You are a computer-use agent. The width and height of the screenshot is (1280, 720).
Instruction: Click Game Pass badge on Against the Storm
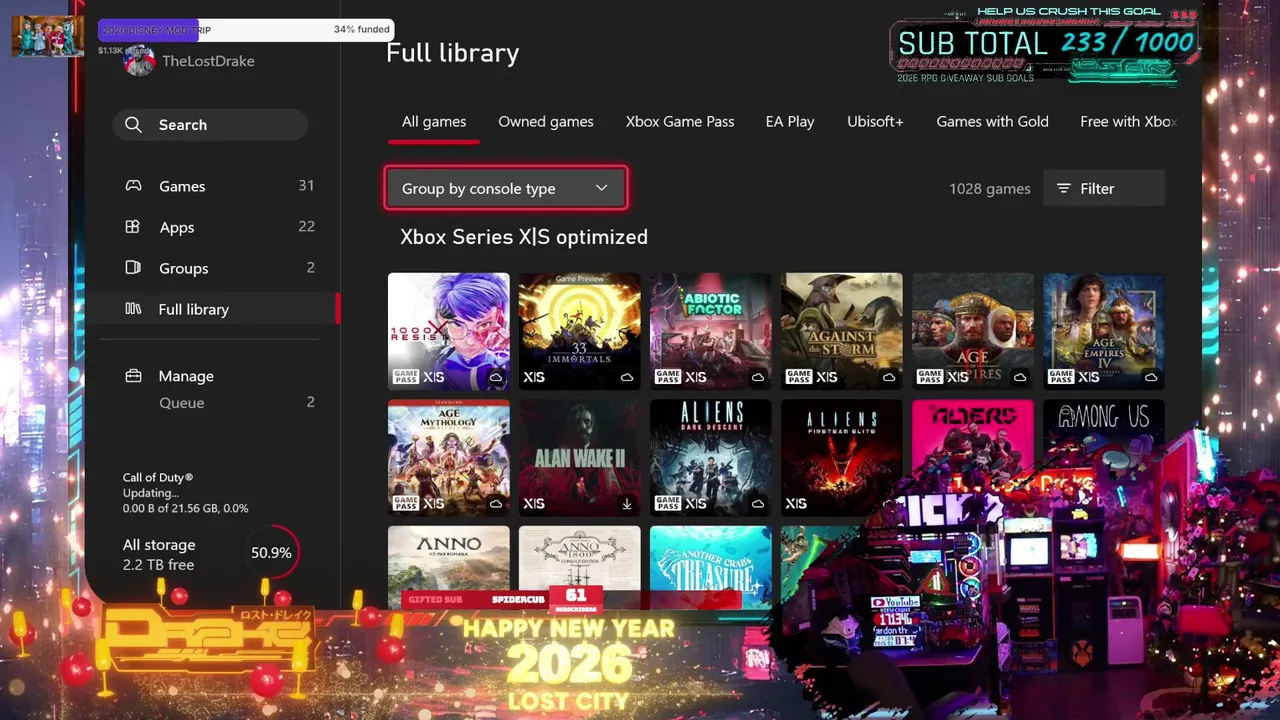tap(798, 377)
